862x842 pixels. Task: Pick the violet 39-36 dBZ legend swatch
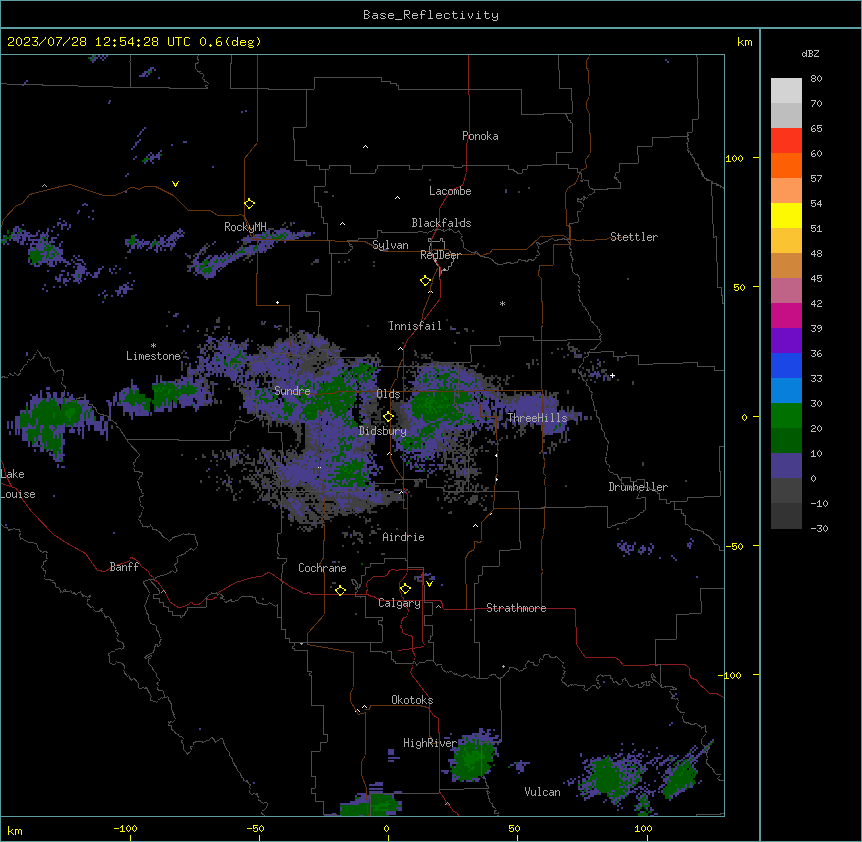tap(786, 341)
